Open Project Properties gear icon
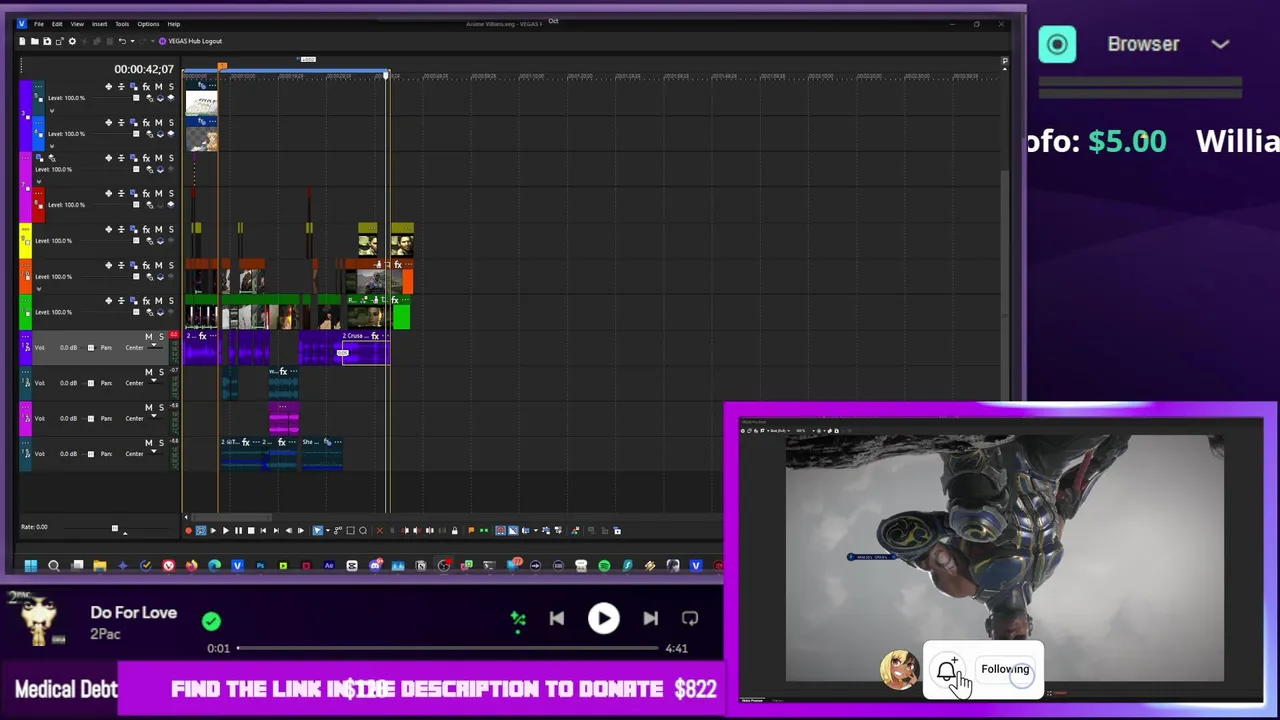The image size is (1280, 720). 71,41
